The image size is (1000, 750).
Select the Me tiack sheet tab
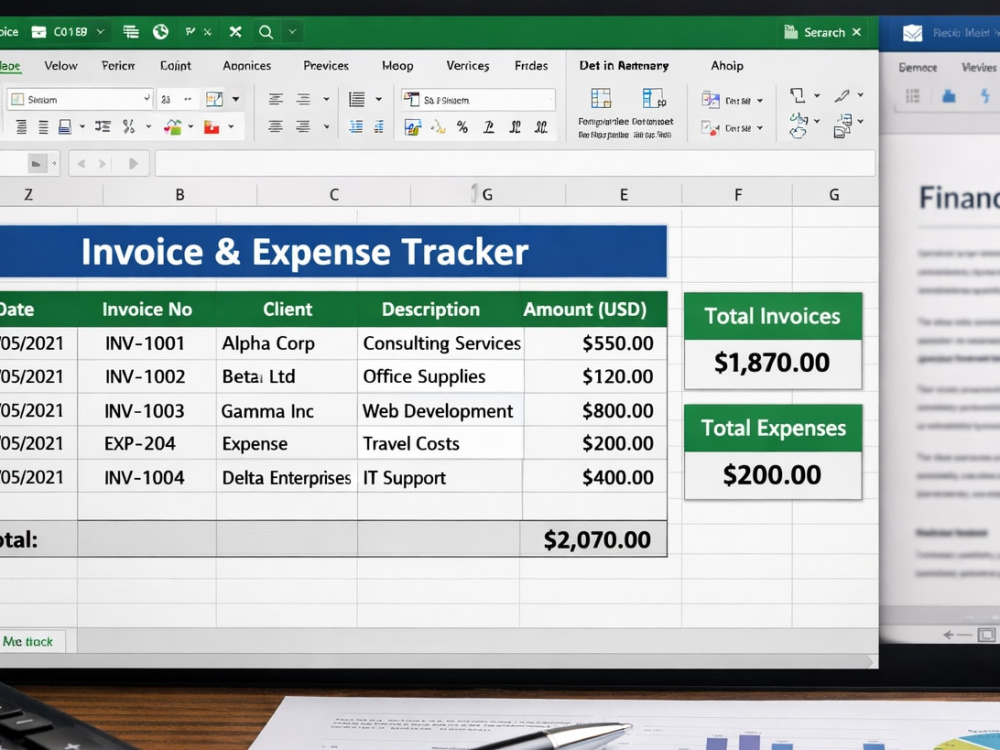click(28, 642)
